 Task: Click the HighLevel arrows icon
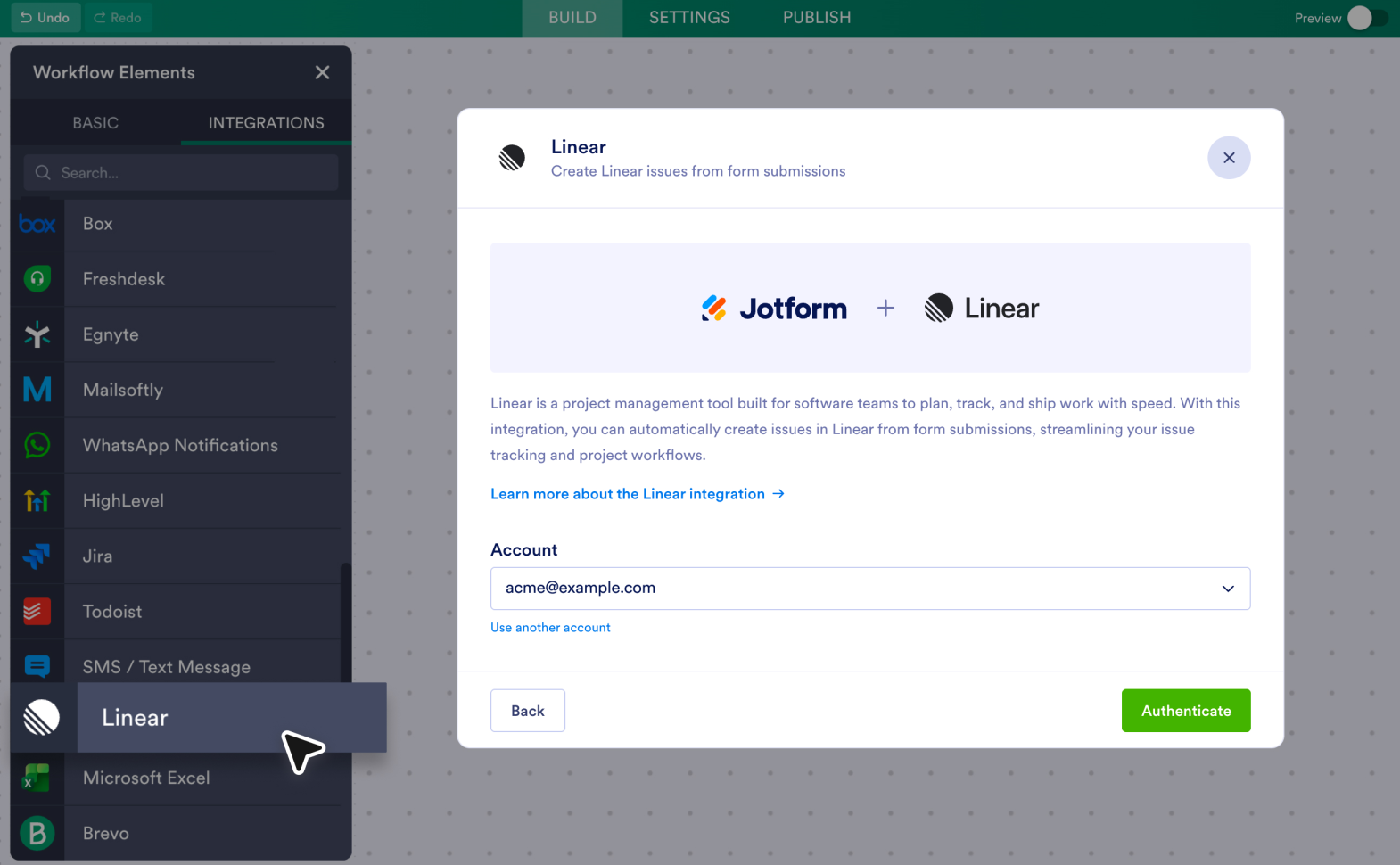[37, 500]
